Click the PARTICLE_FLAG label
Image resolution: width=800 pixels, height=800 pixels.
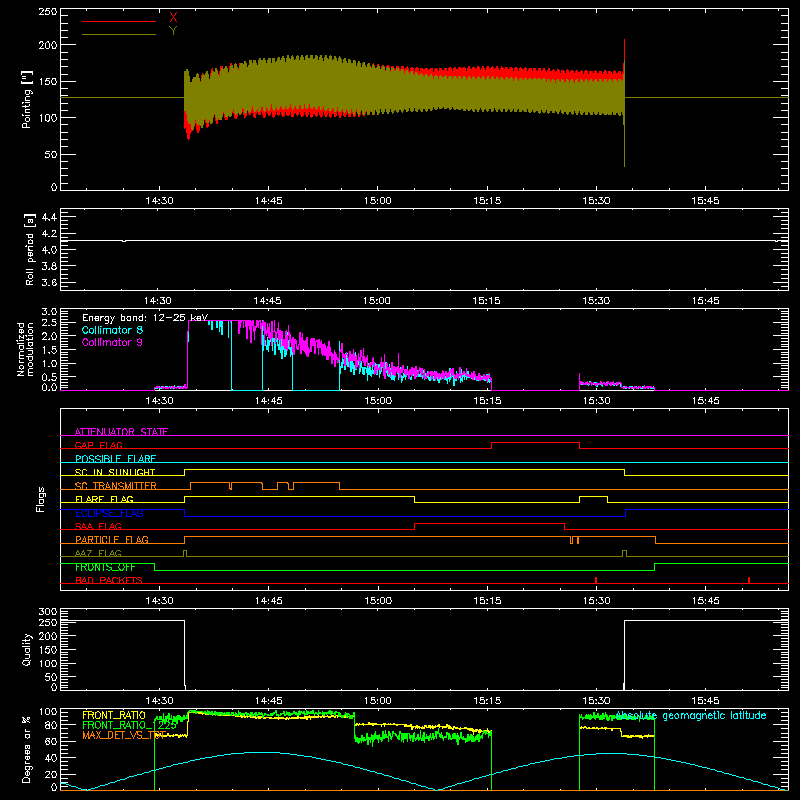(112, 539)
